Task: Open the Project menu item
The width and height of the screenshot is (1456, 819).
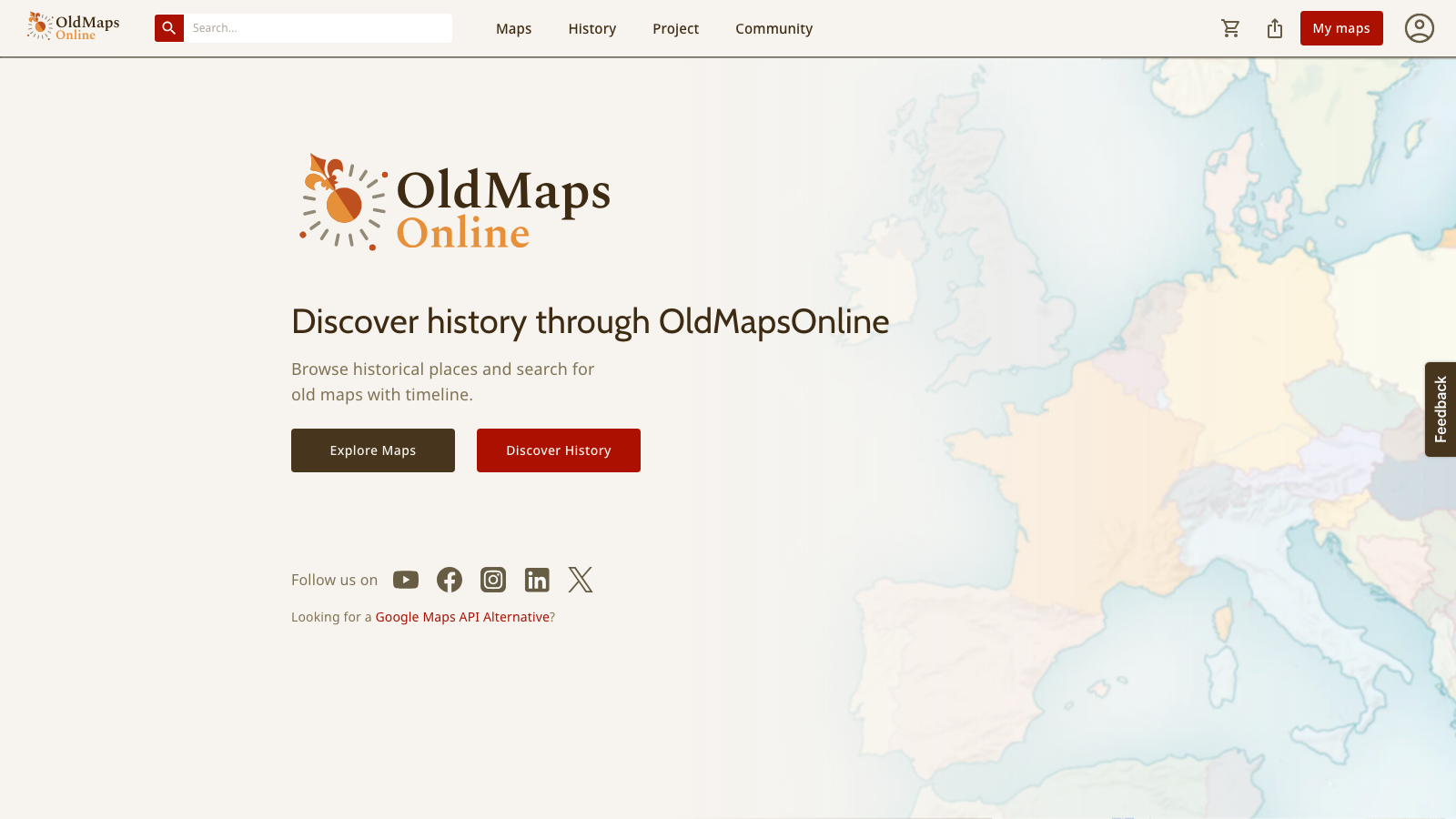Action: [675, 28]
